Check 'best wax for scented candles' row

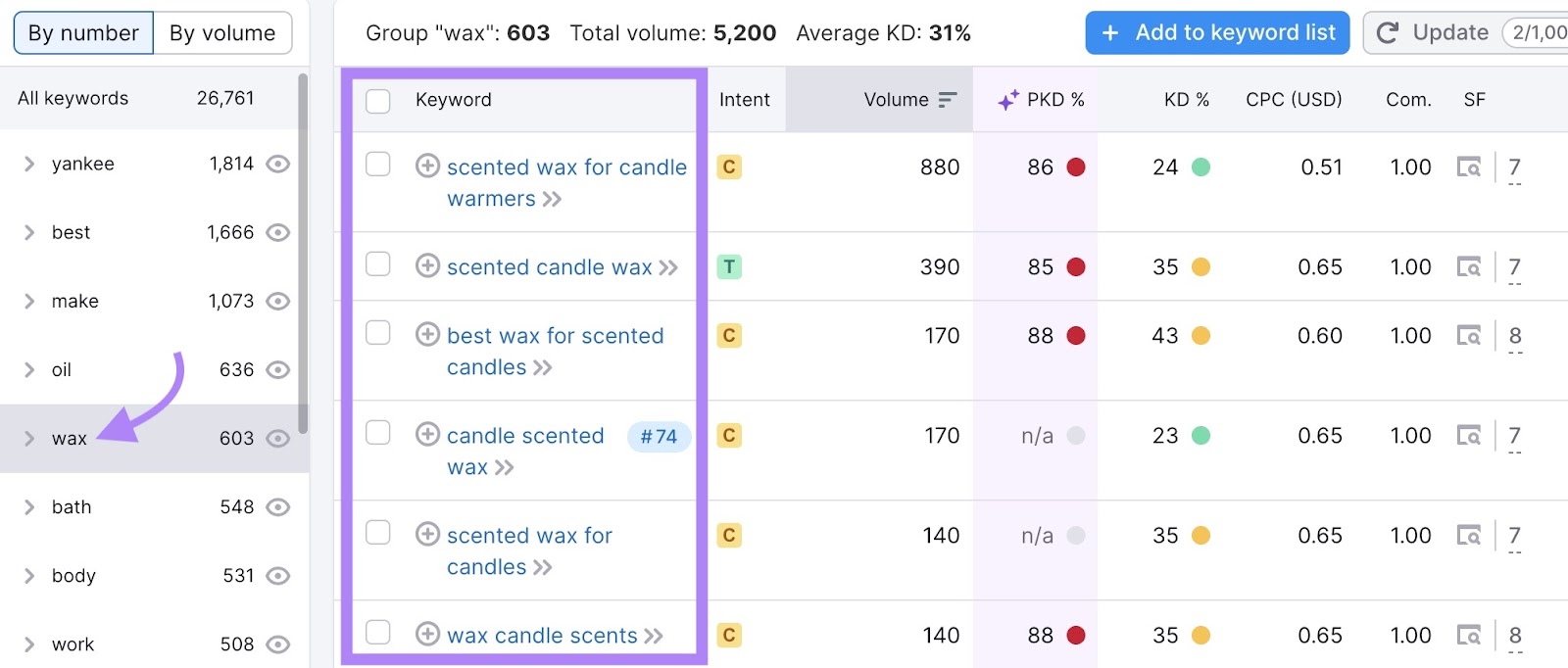[x=378, y=332]
